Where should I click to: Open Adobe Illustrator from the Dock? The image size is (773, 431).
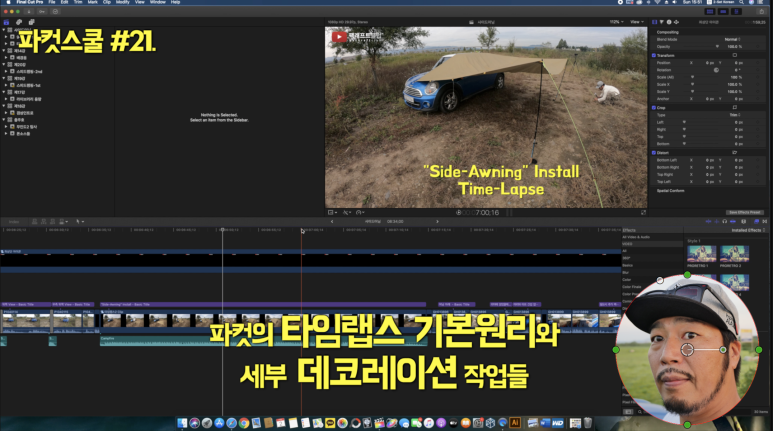tap(515, 423)
